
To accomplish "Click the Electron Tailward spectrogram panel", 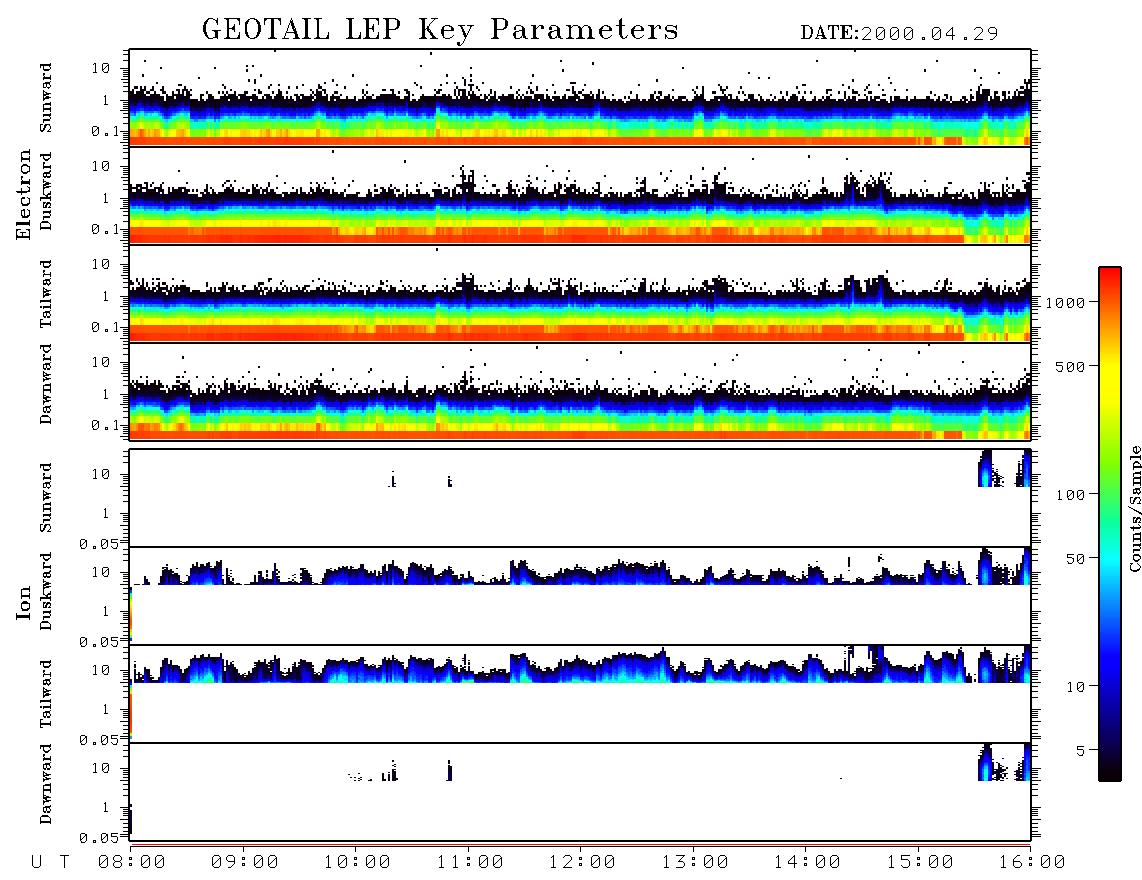I will tap(580, 294).
